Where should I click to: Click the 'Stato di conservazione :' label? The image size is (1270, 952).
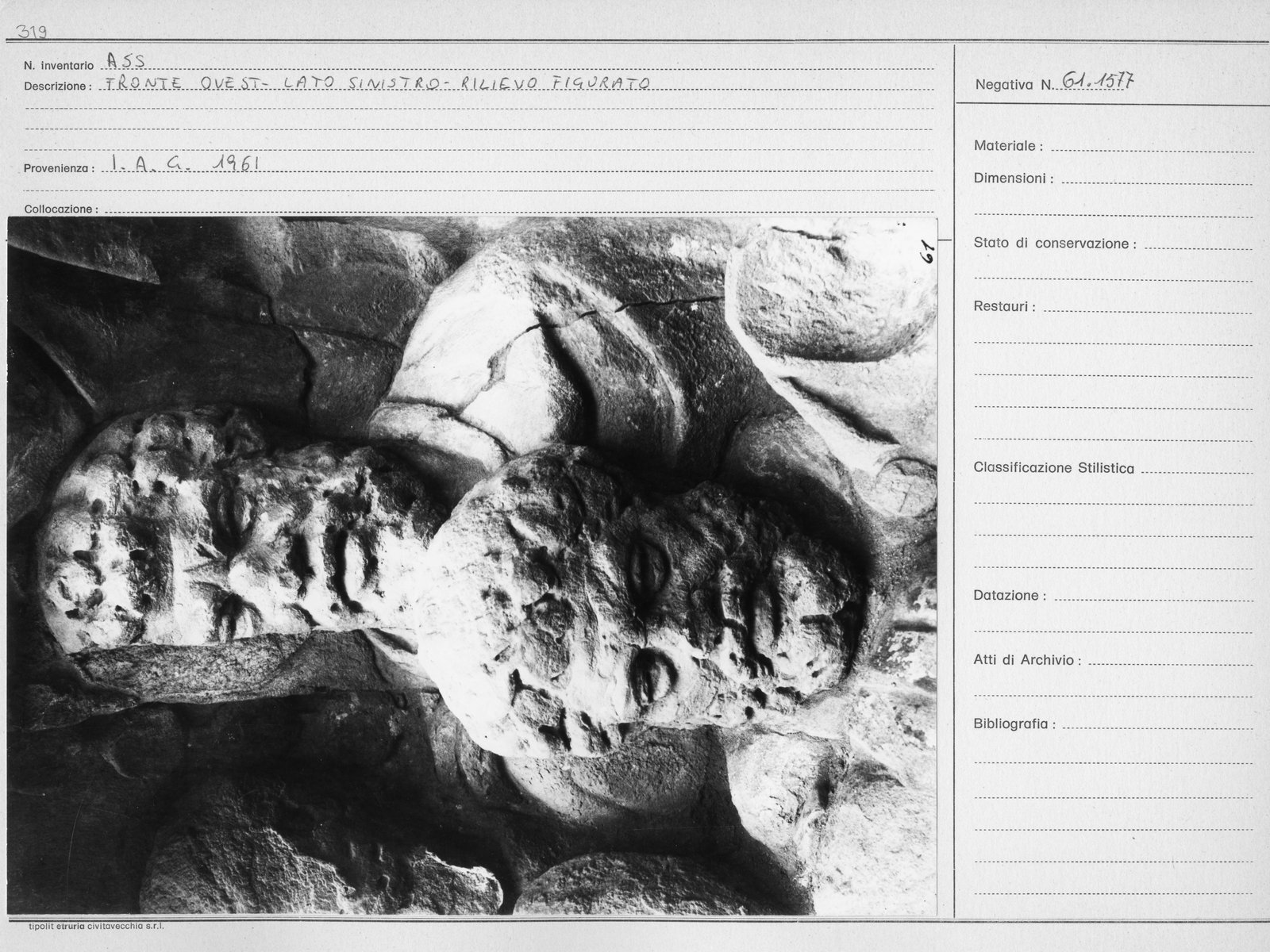pyautogui.click(x=1055, y=244)
